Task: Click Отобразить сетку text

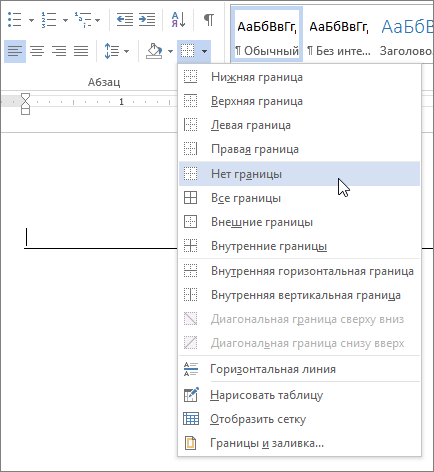Action: pyautogui.click(x=258, y=419)
